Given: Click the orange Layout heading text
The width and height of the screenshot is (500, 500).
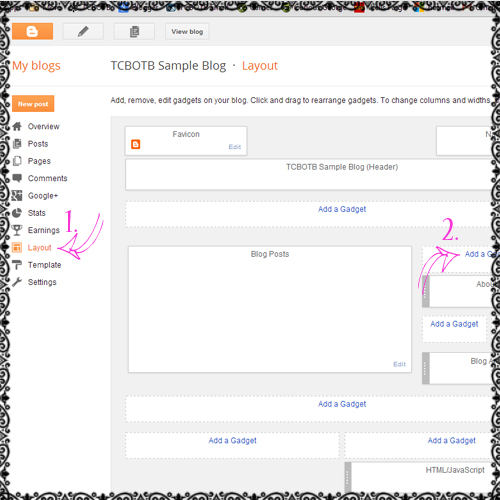Looking at the screenshot, I should [260, 66].
